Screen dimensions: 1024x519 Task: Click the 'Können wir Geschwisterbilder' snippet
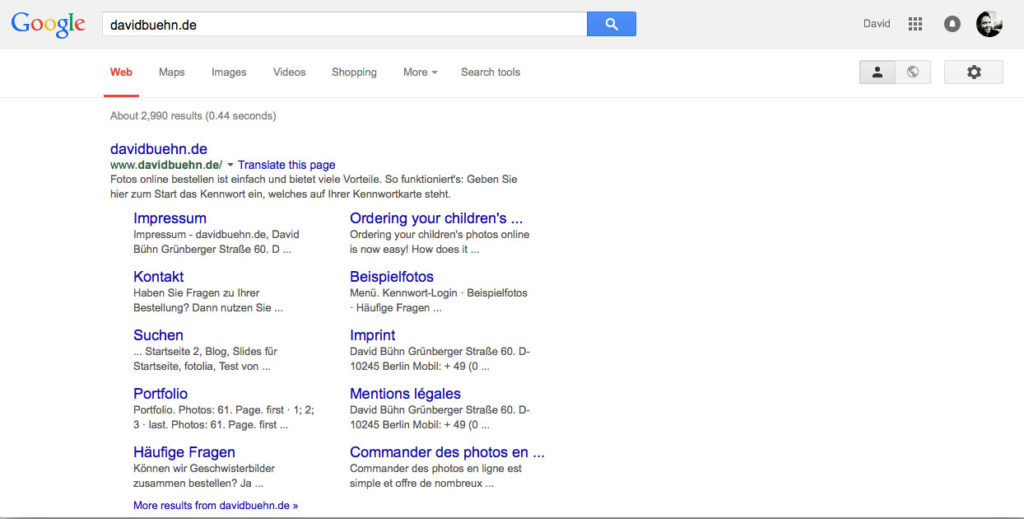pyautogui.click(x=204, y=476)
